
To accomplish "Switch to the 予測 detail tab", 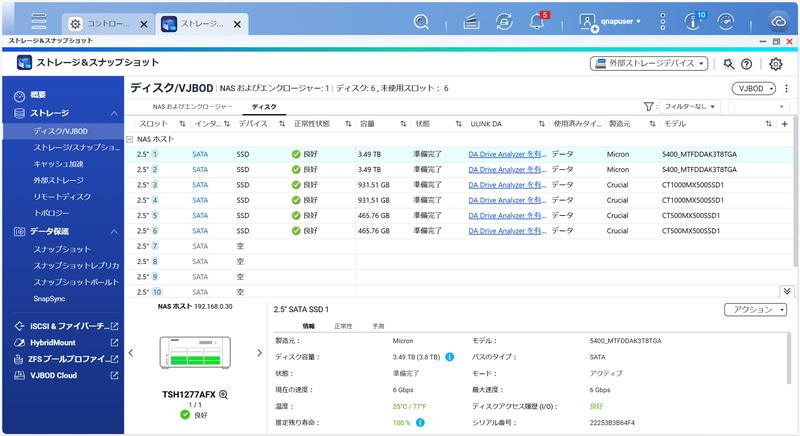I will [378, 326].
